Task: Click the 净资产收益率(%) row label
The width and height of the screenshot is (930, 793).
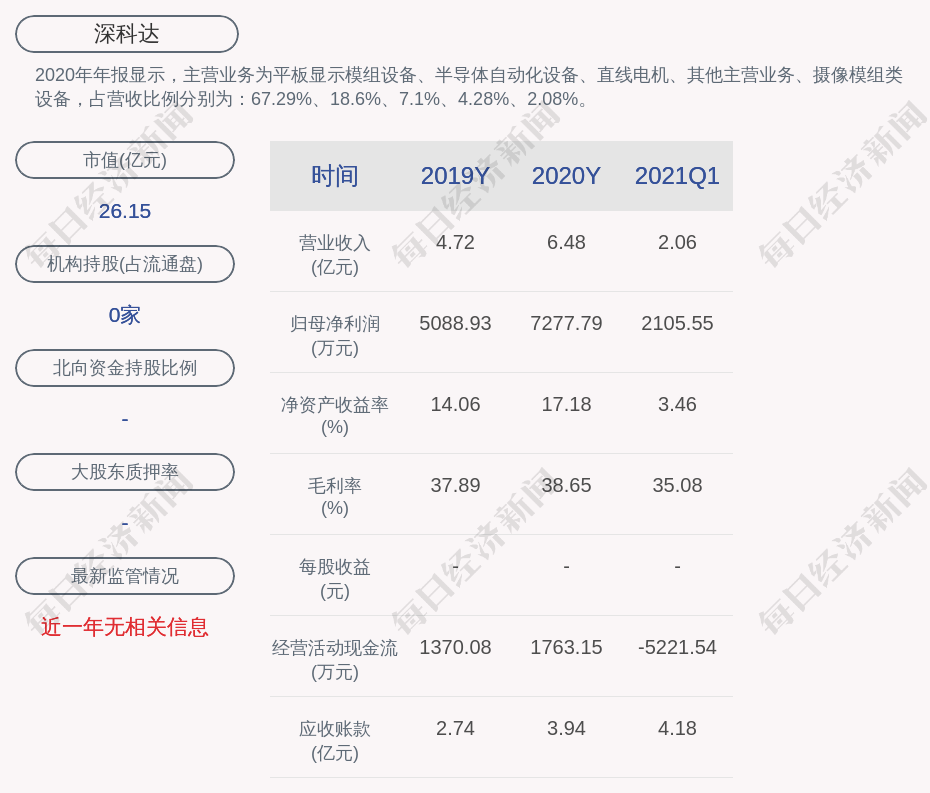Action: point(334,415)
